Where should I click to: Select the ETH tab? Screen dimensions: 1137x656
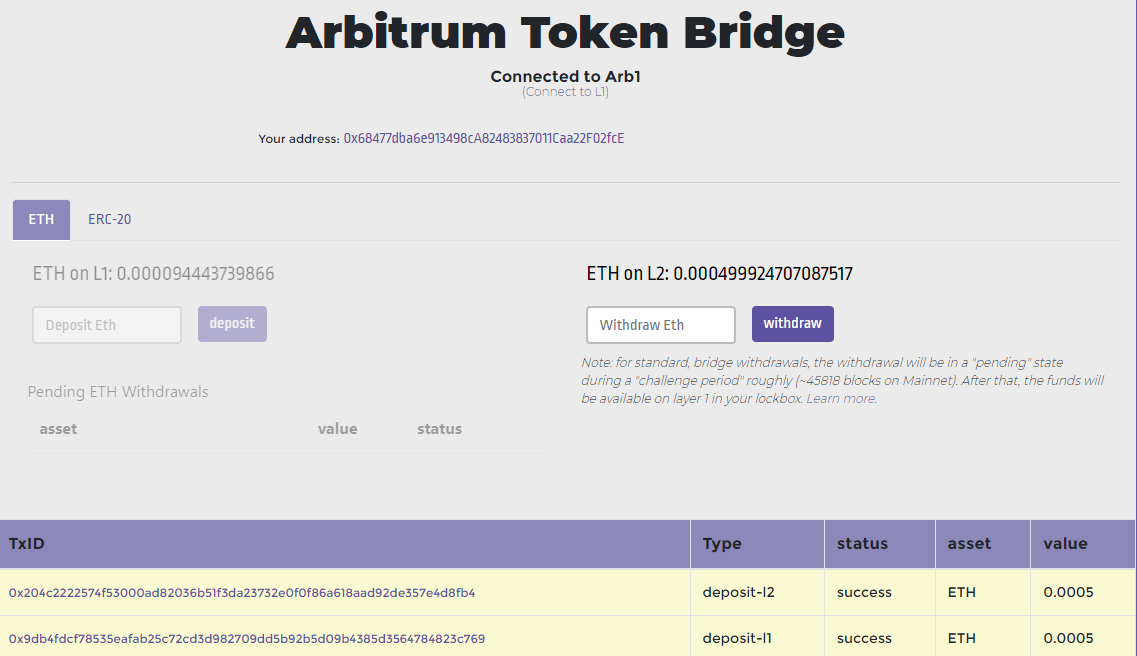coord(40,219)
